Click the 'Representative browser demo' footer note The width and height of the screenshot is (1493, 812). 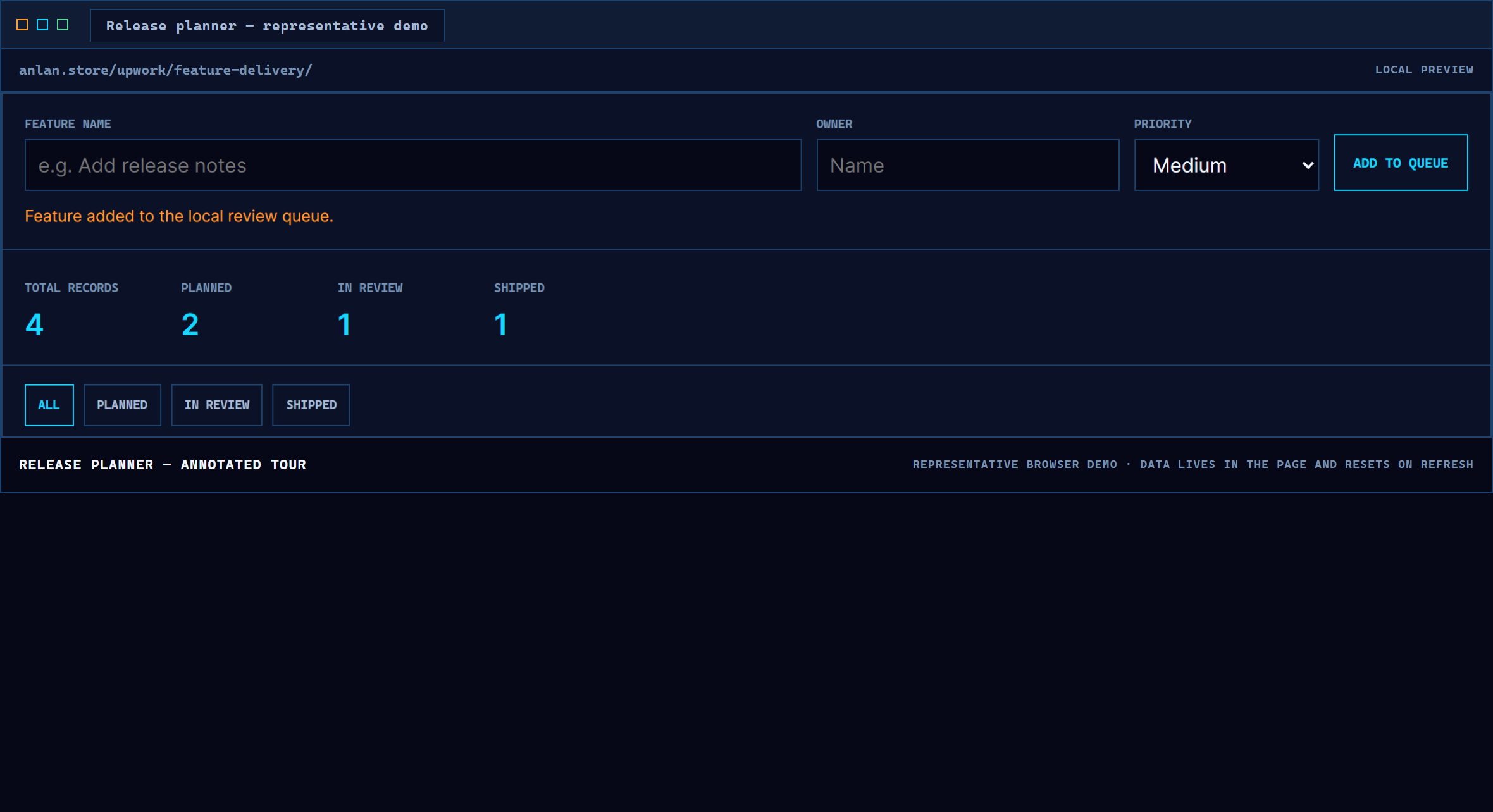[x=1193, y=464]
